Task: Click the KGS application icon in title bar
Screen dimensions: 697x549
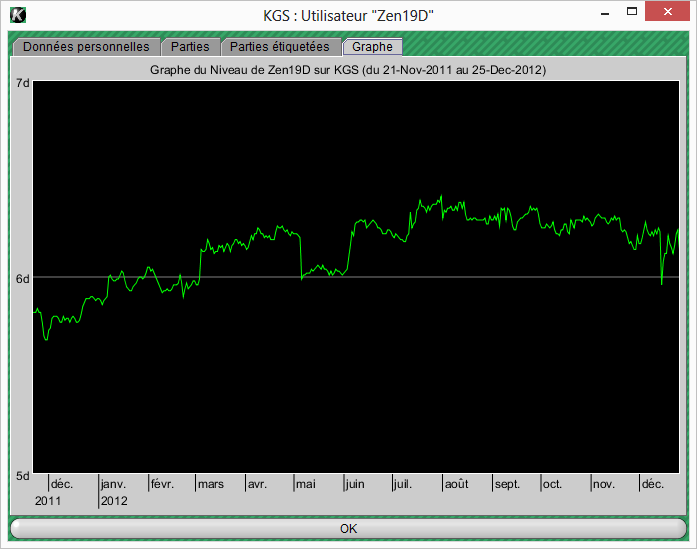Action: coord(17,15)
